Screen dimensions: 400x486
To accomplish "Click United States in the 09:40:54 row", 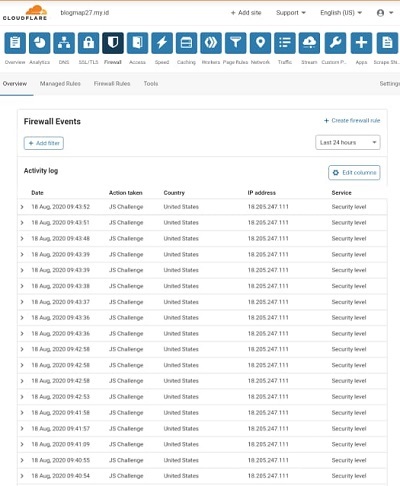I will coord(181,476).
